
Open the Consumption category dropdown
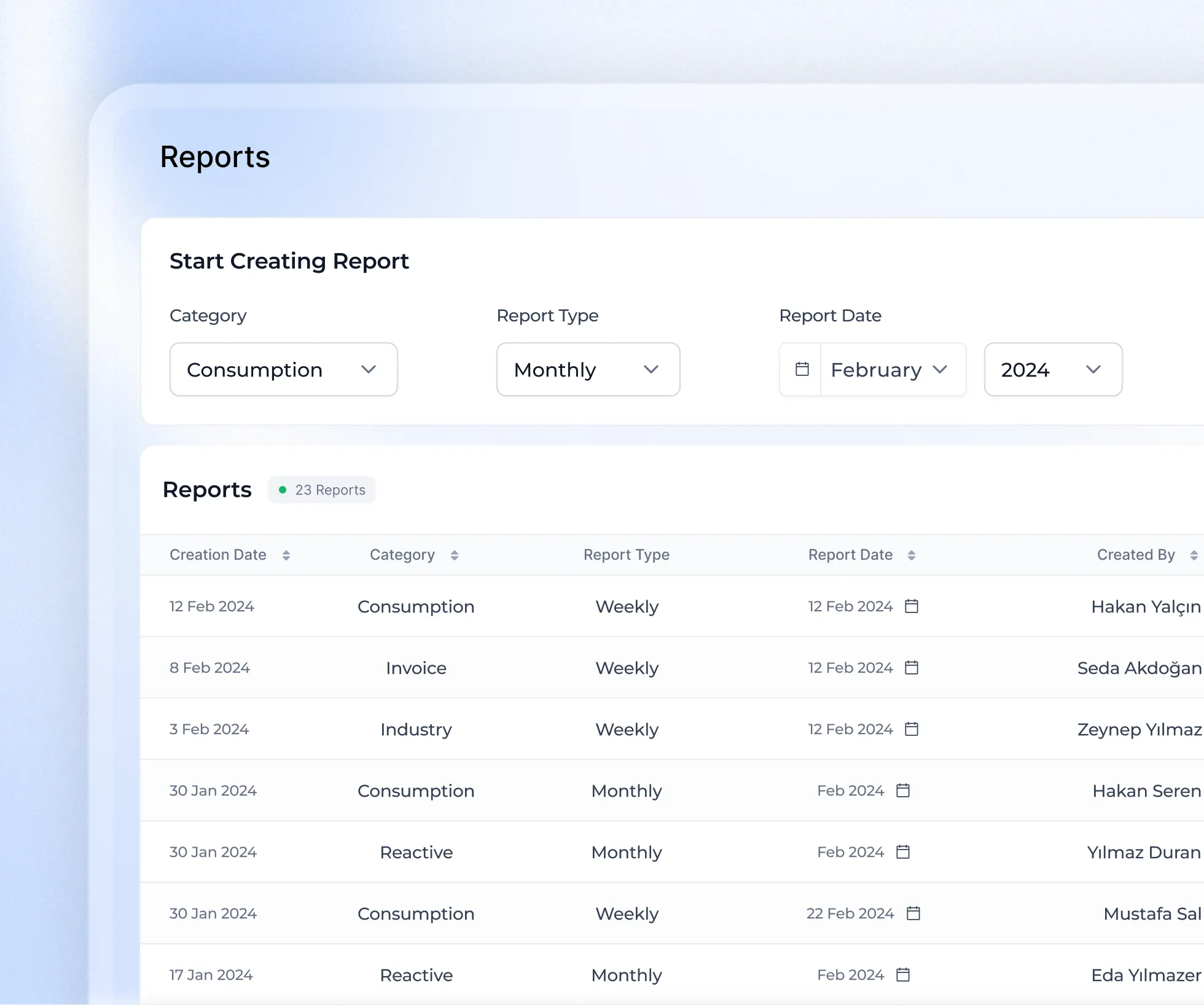coord(283,369)
